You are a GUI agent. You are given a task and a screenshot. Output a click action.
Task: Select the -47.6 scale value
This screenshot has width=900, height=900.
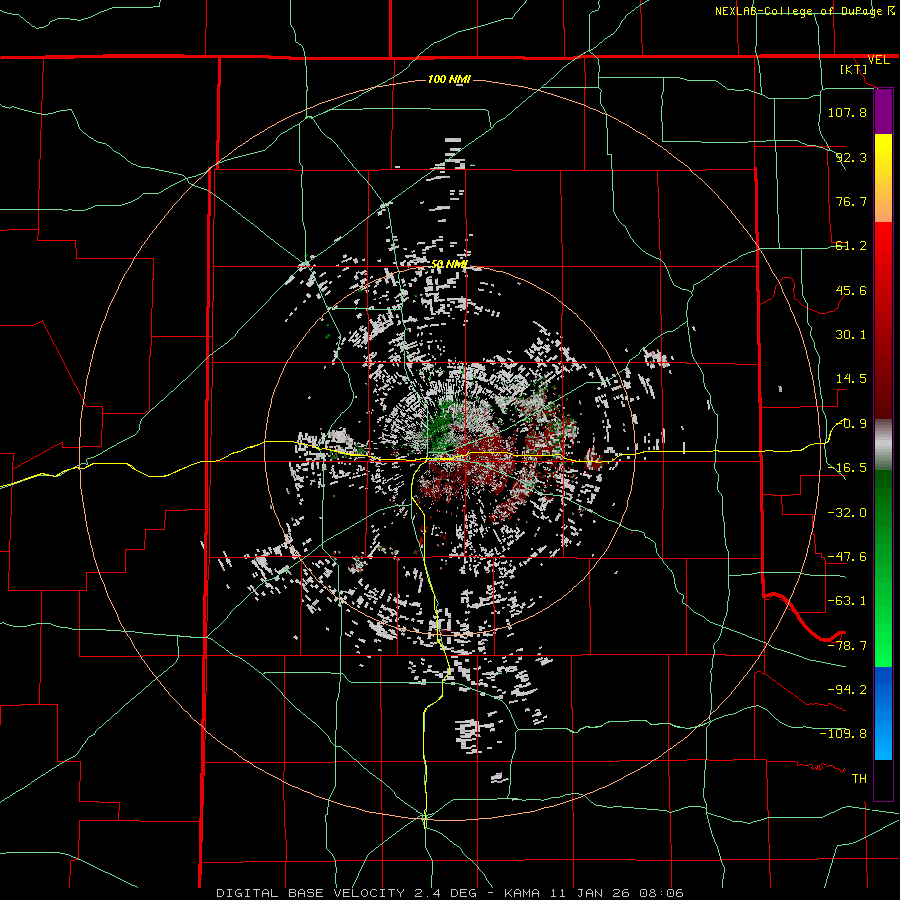847,556
